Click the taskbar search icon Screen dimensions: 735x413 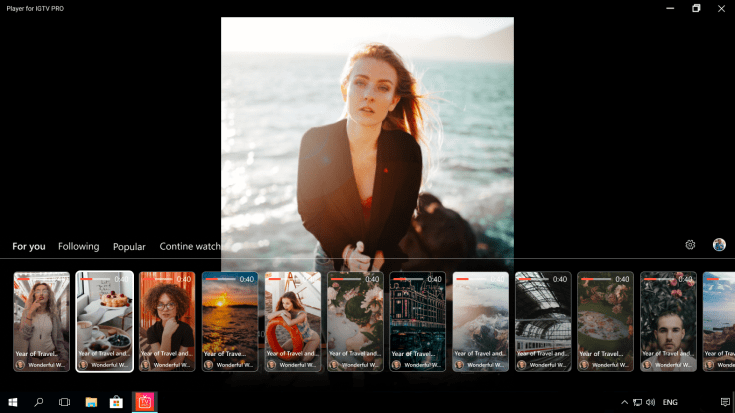coord(39,402)
